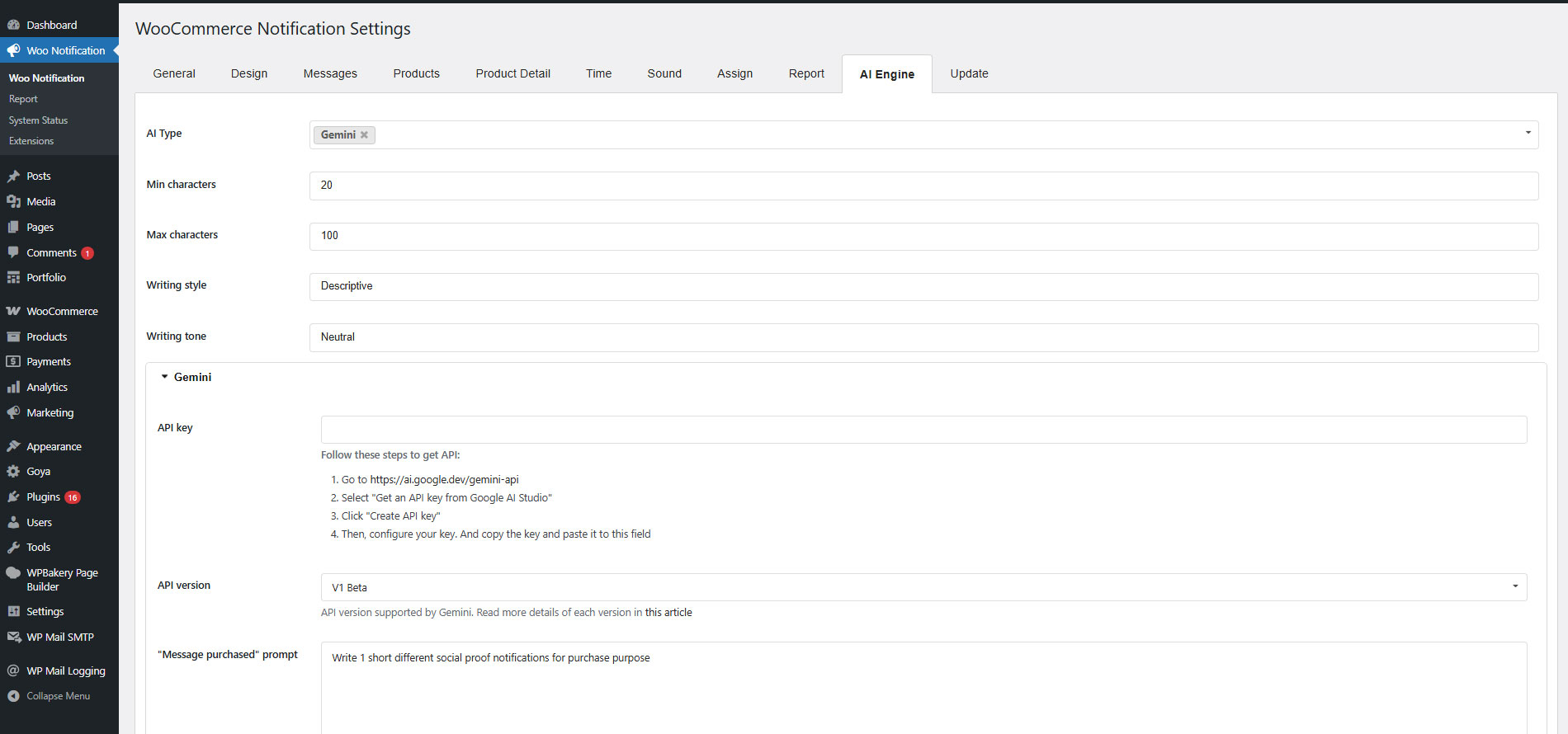Click 'Follow these steps to get API:' text
This screenshot has width=1568, height=734.
pos(390,455)
